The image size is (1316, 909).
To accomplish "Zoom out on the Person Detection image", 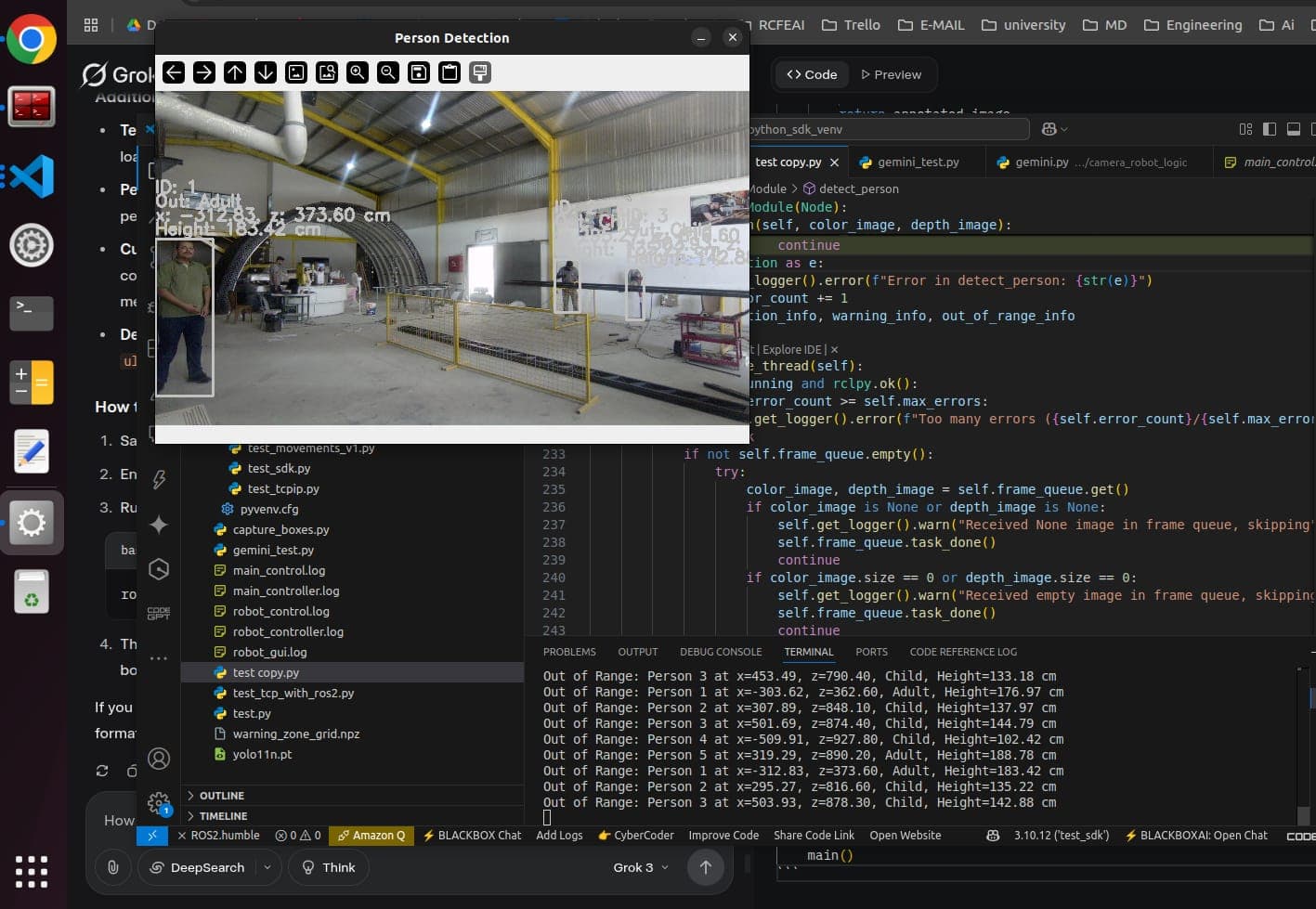I will pos(388,72).
